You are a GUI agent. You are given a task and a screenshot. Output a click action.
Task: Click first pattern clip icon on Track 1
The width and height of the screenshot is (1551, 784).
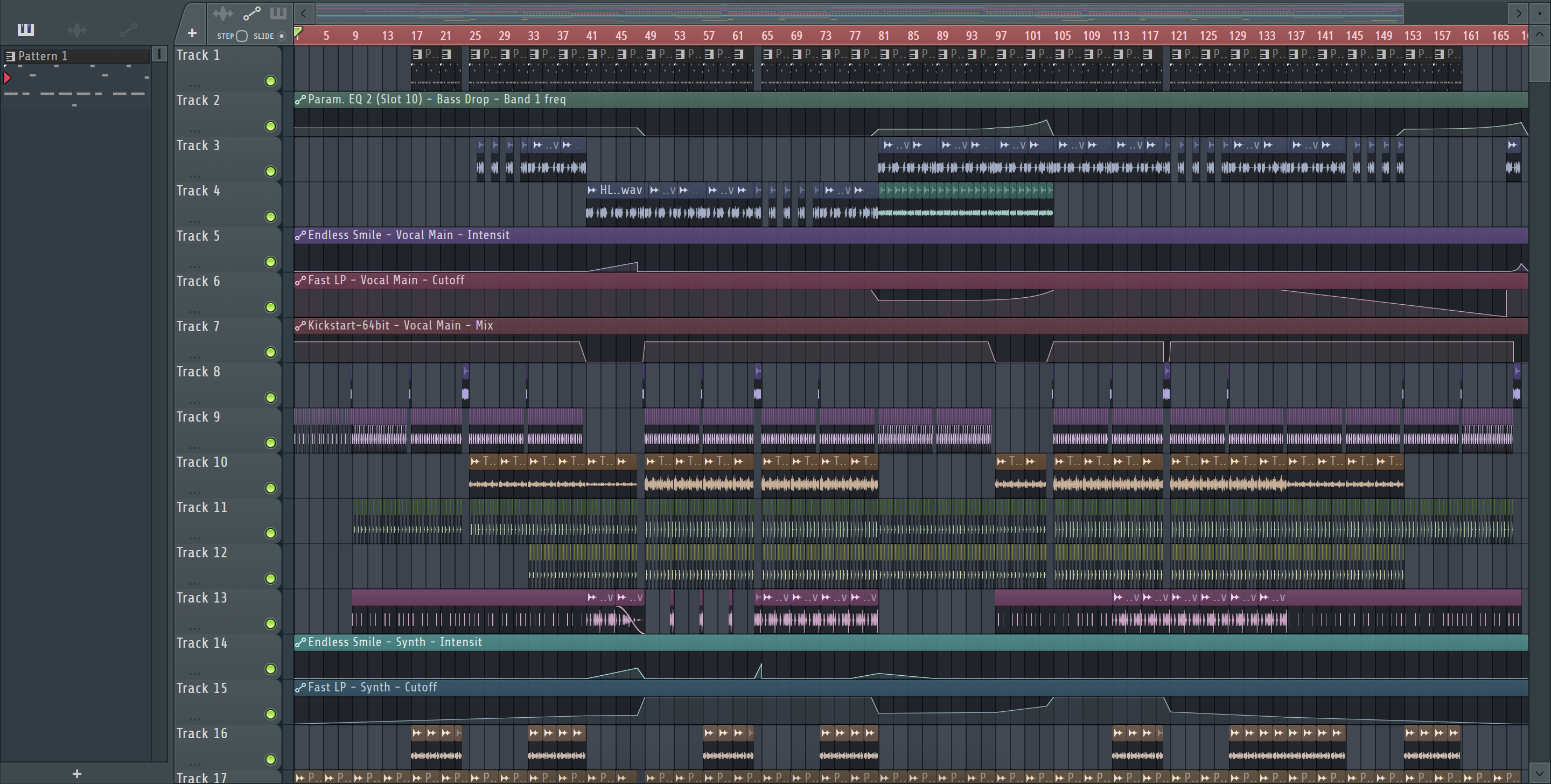[x=416, y=54]
